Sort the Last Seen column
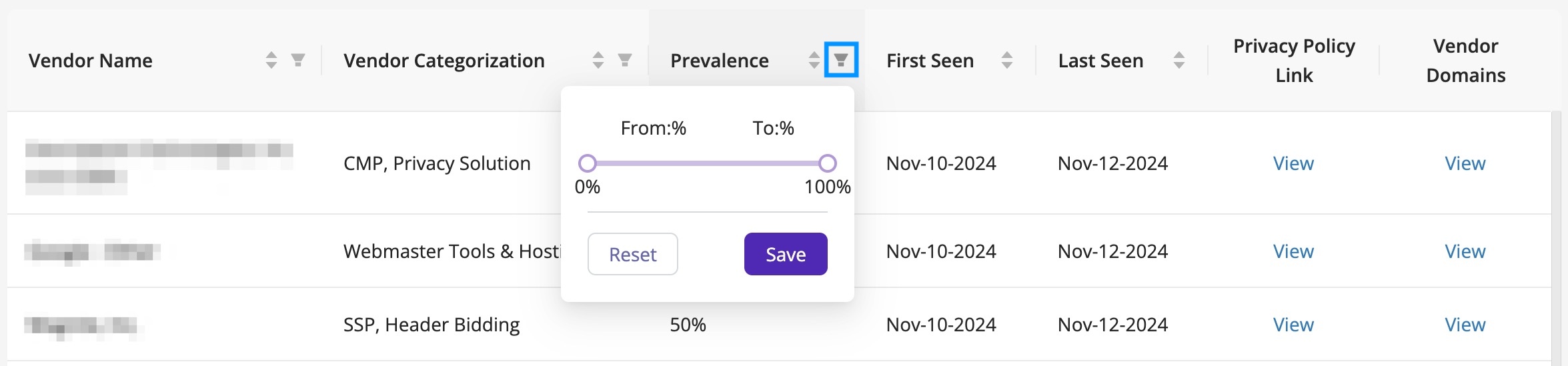1568x366 pixels. coord(1179,60)
